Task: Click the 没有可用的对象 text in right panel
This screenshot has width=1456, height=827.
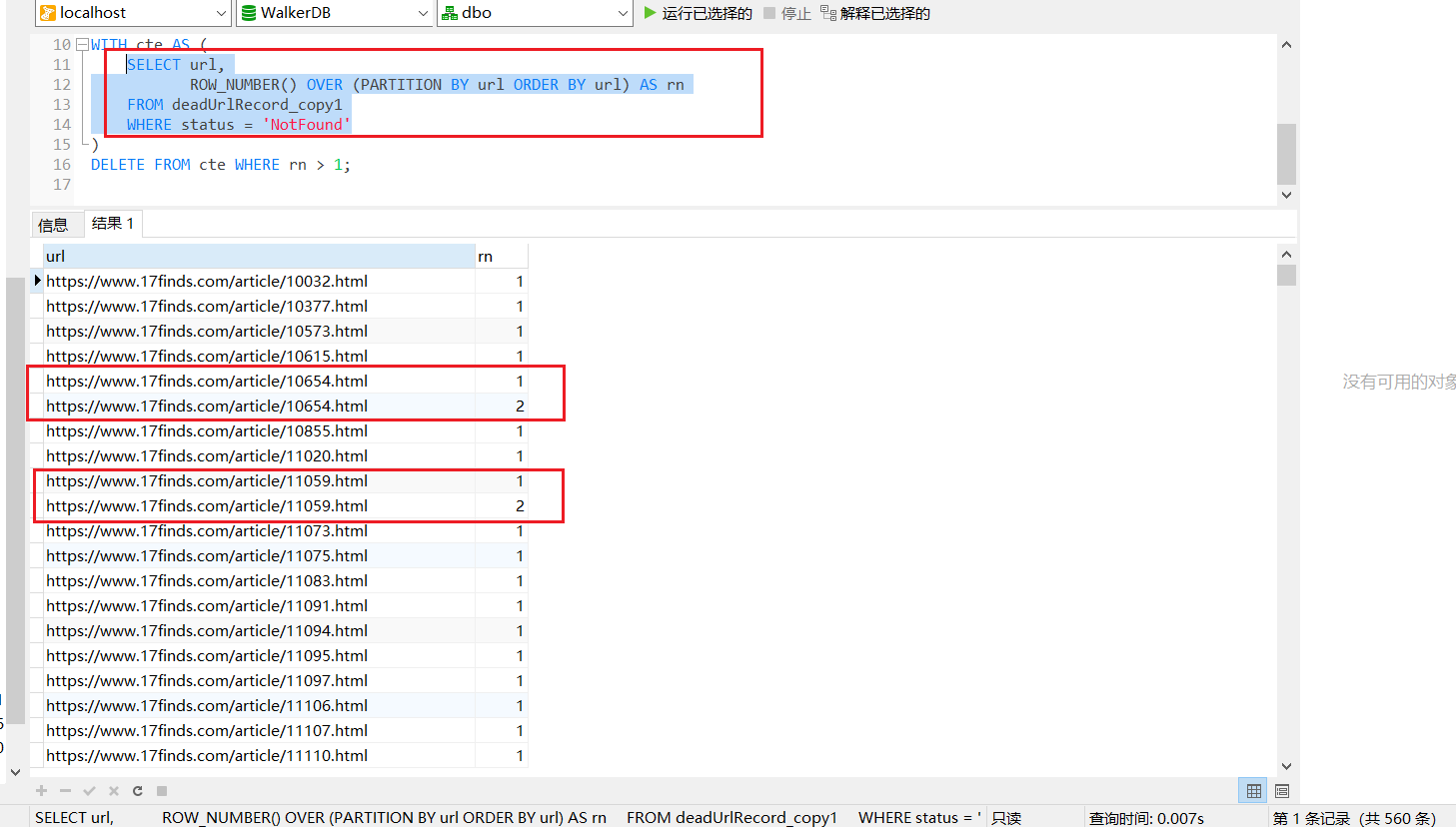Action: point(1399,382)
